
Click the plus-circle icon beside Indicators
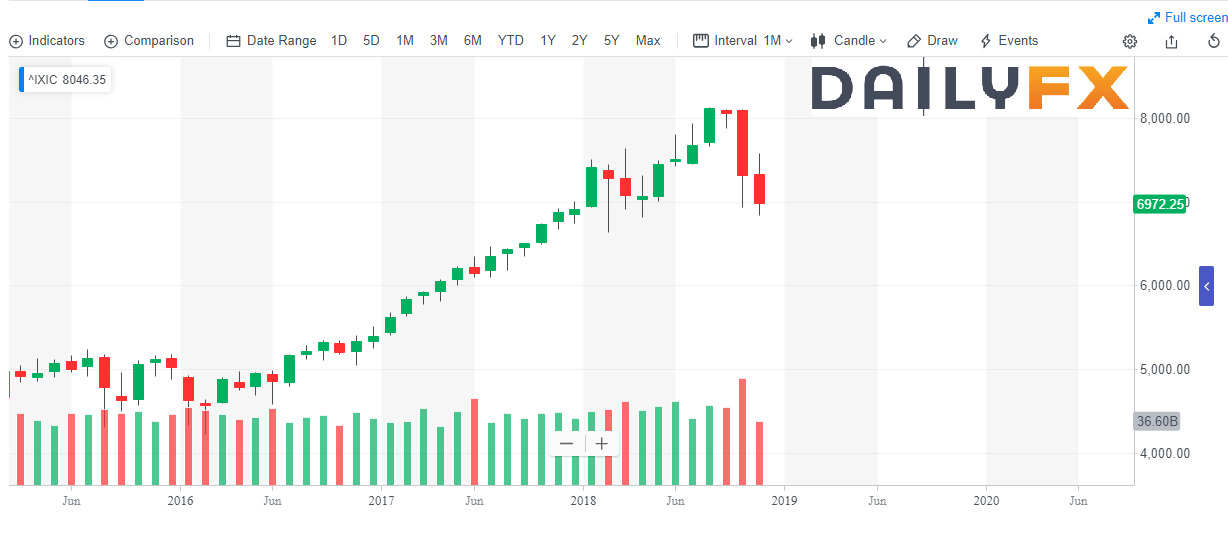16,41
